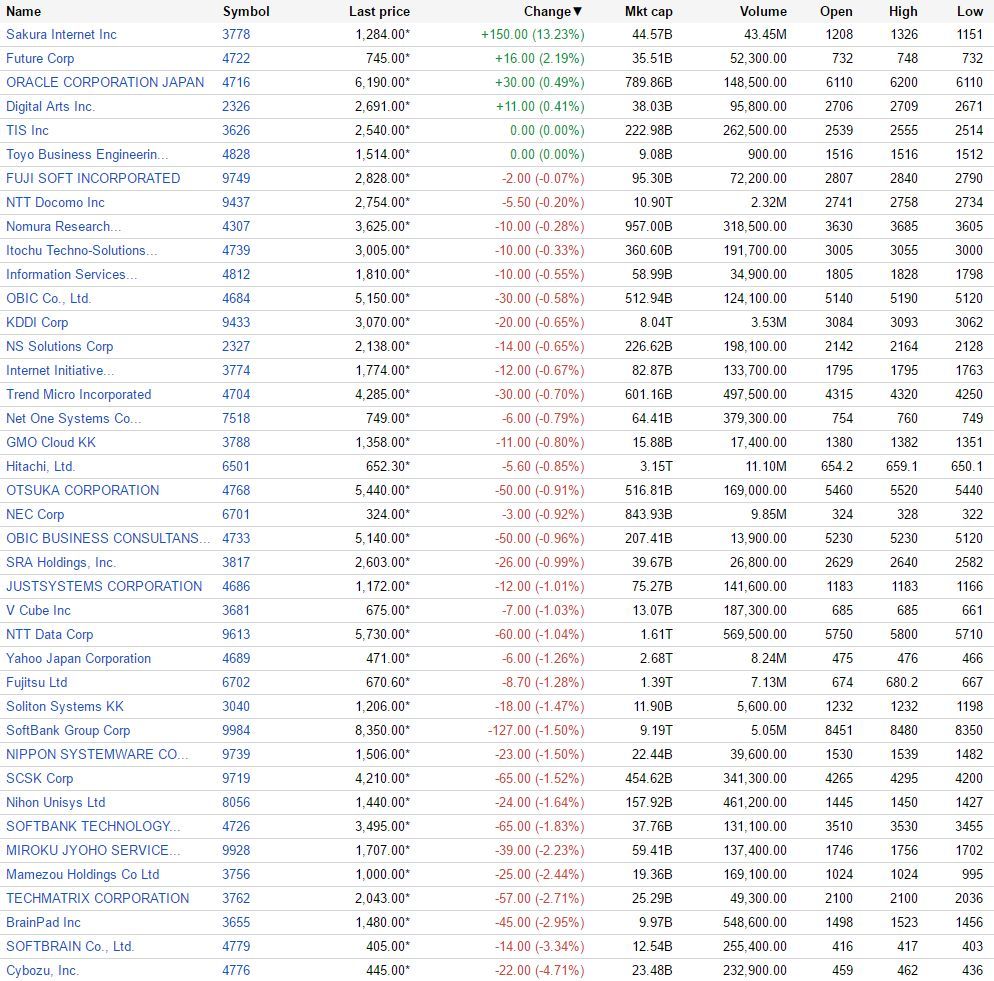Sort by the High column header

(x=903, y=11)
